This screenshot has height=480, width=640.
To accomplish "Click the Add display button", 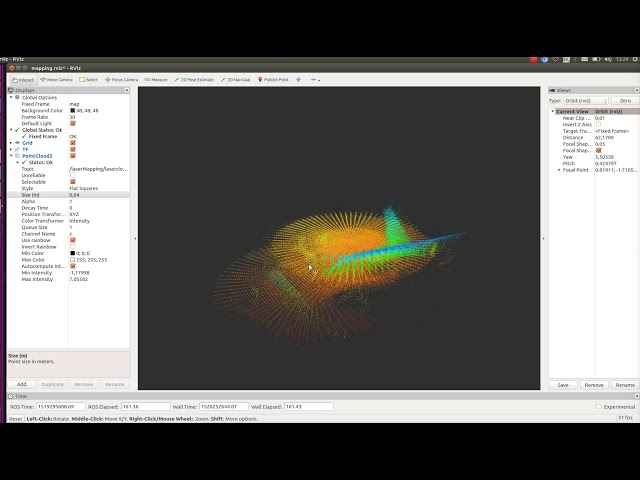I will [x=21, y=384].
